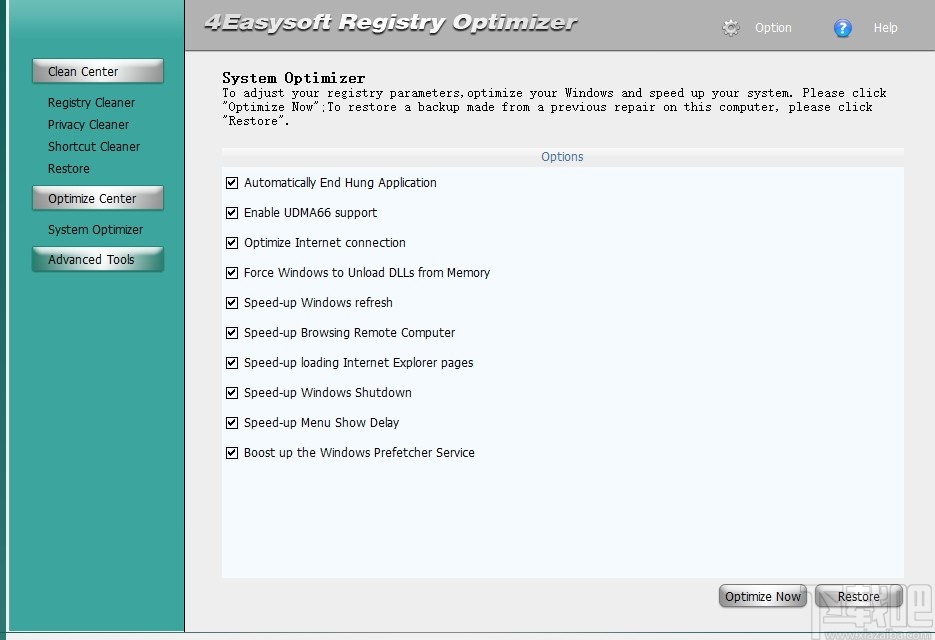Disable Speed-up Browsing Remote Computer
Screen dimensions: 935x640
point(231,332)
